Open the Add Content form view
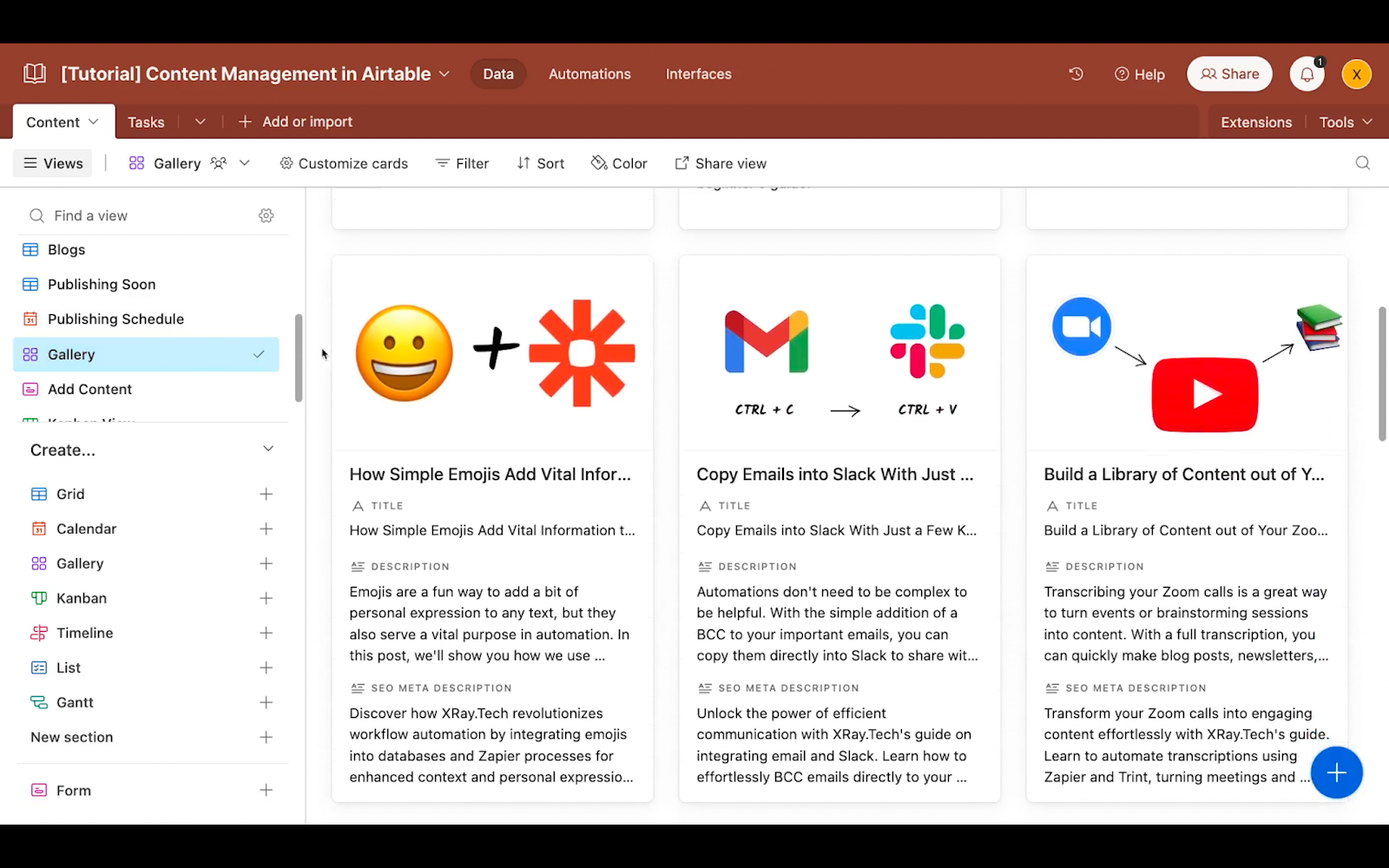Viewport: 1389px width, 868px height. 146,389
